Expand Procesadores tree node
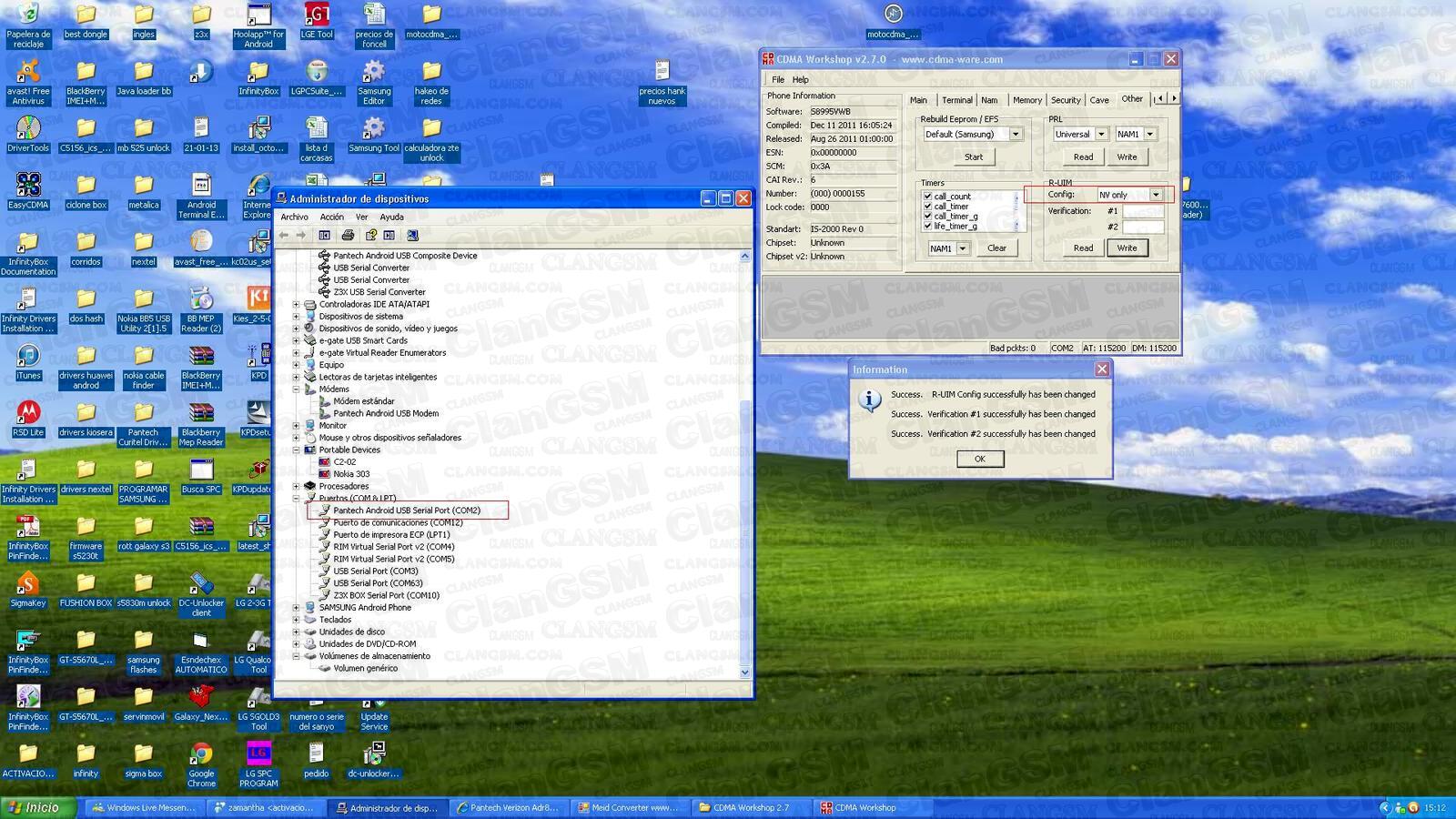The image size is (1456, 819). [296, 487]
